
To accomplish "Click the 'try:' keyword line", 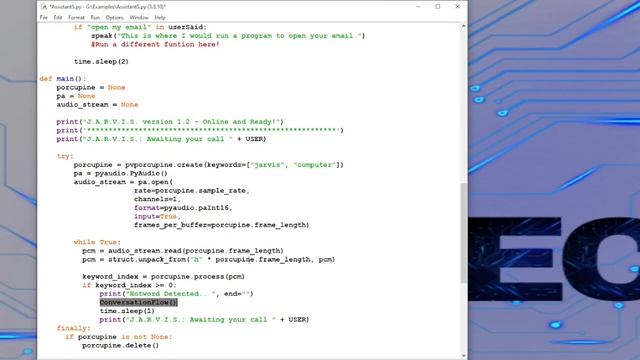I will click(65, 156).
